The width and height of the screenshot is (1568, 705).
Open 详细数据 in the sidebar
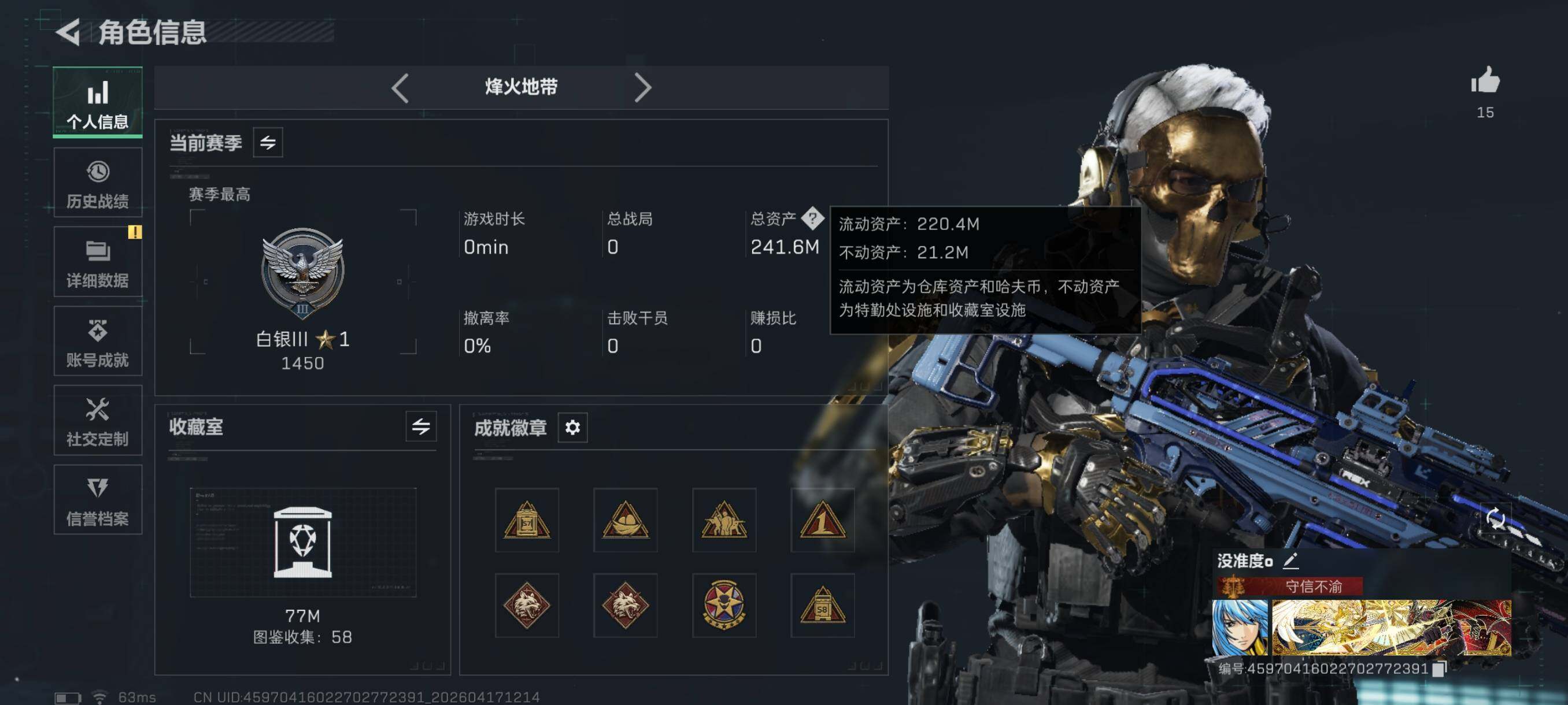point(97,262)
